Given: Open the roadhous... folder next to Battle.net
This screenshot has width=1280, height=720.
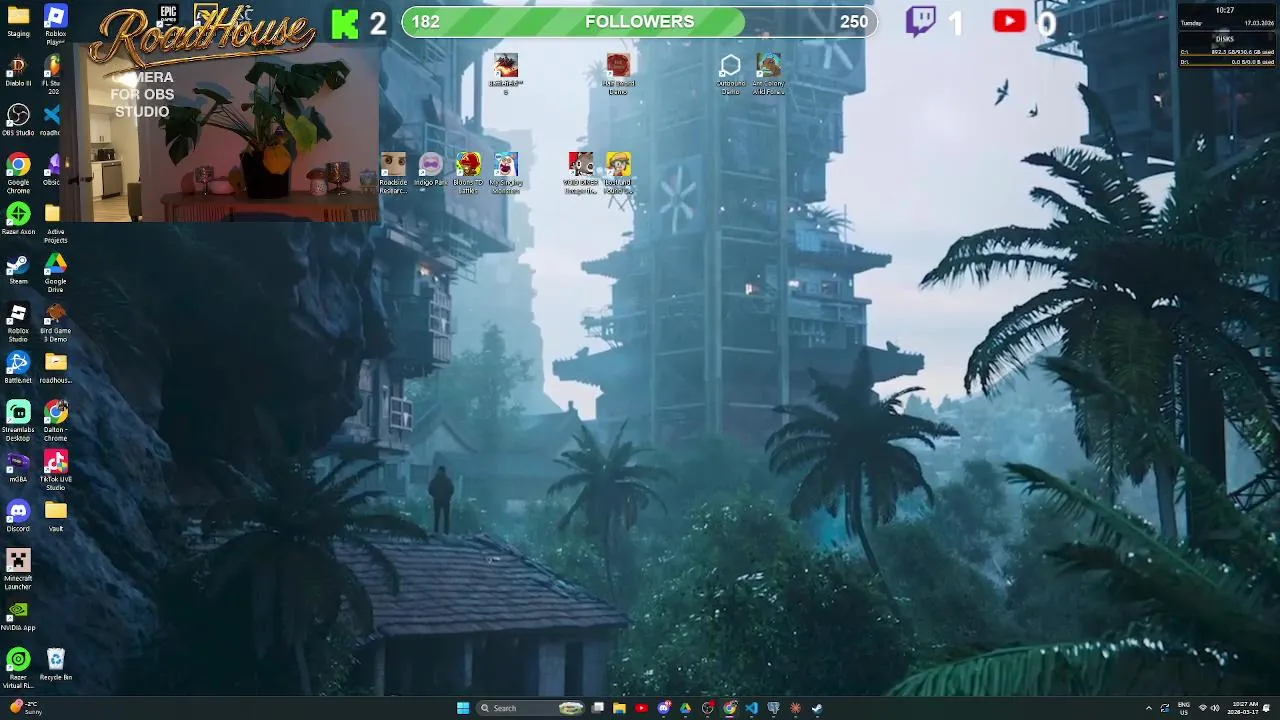Looking at the screenshot, I should 55,368.
